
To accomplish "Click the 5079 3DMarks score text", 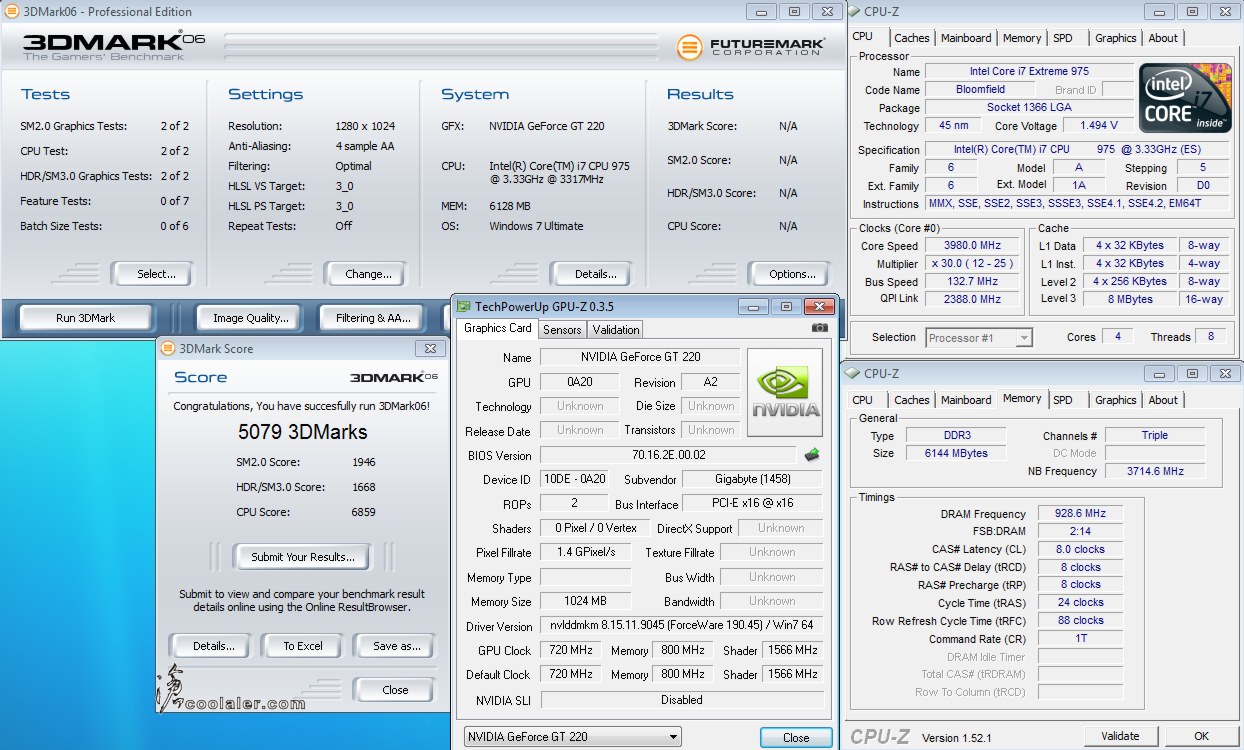I will pyautogui.click(x=303, y=433).
